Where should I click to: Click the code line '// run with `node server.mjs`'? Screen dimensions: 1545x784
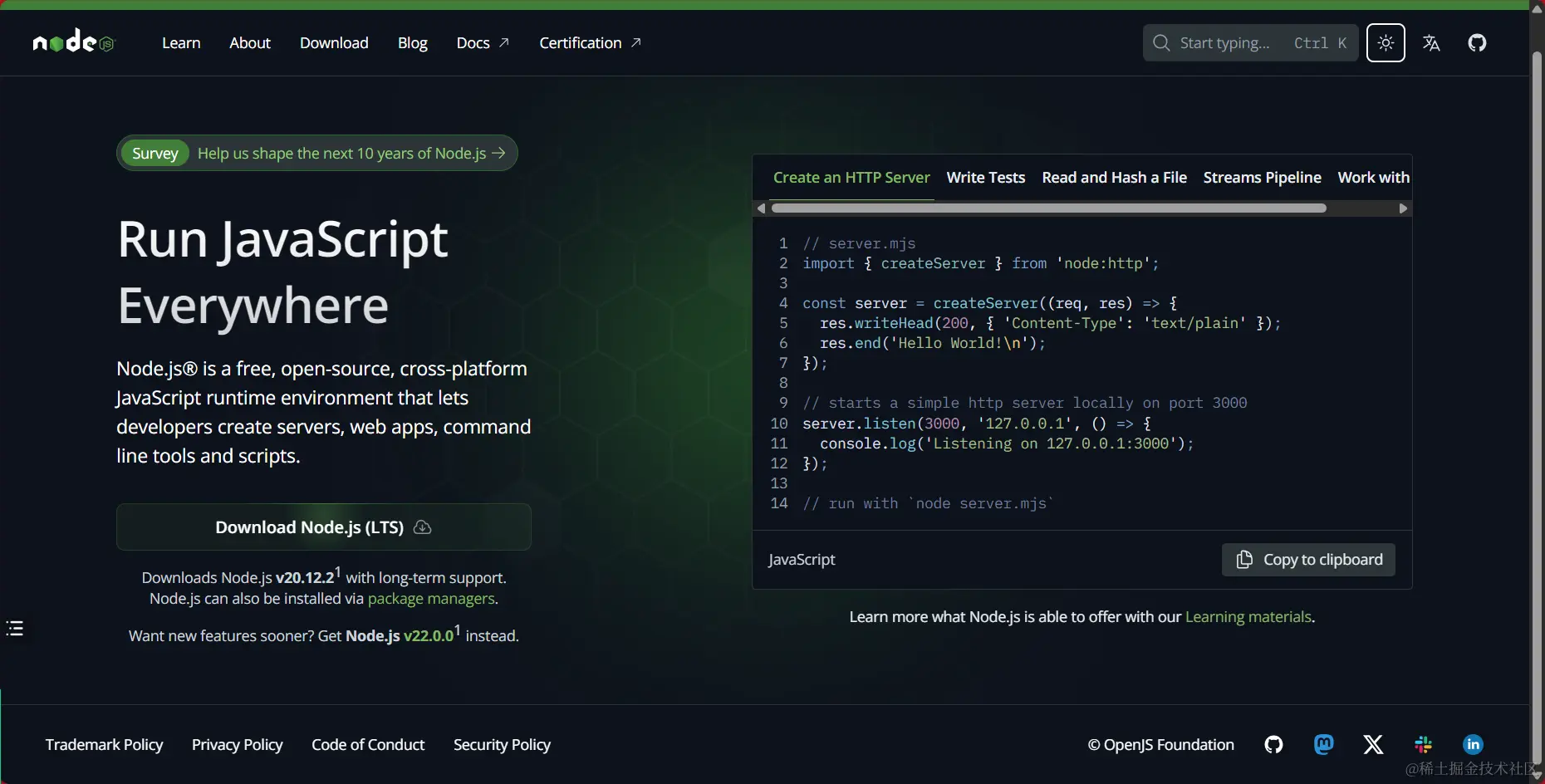[x=928, y=503]
